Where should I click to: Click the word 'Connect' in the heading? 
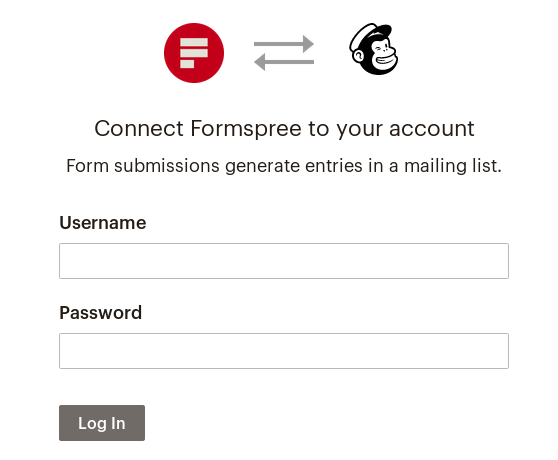pos(139,128)
